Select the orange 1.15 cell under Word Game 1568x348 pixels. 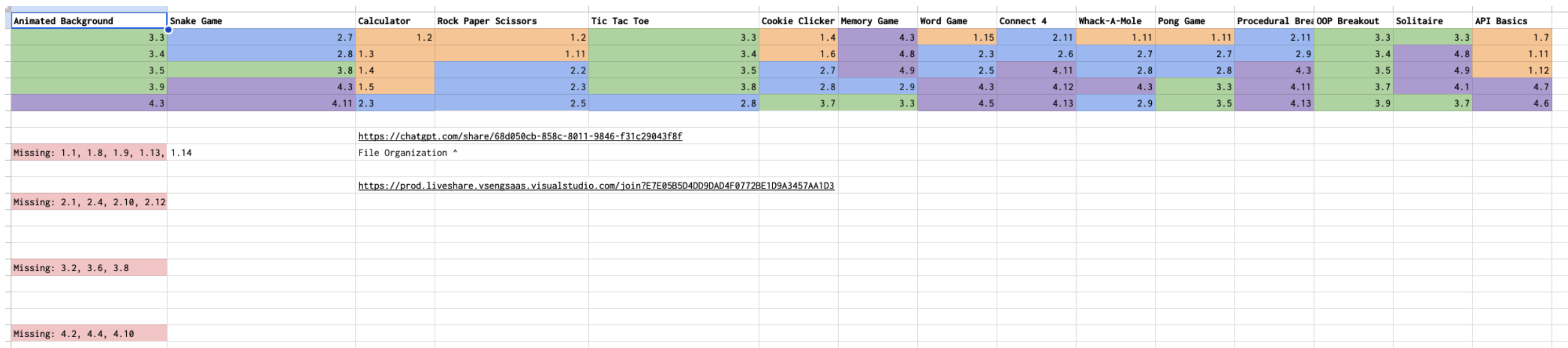pyautogui.click(x=957, y=38)
